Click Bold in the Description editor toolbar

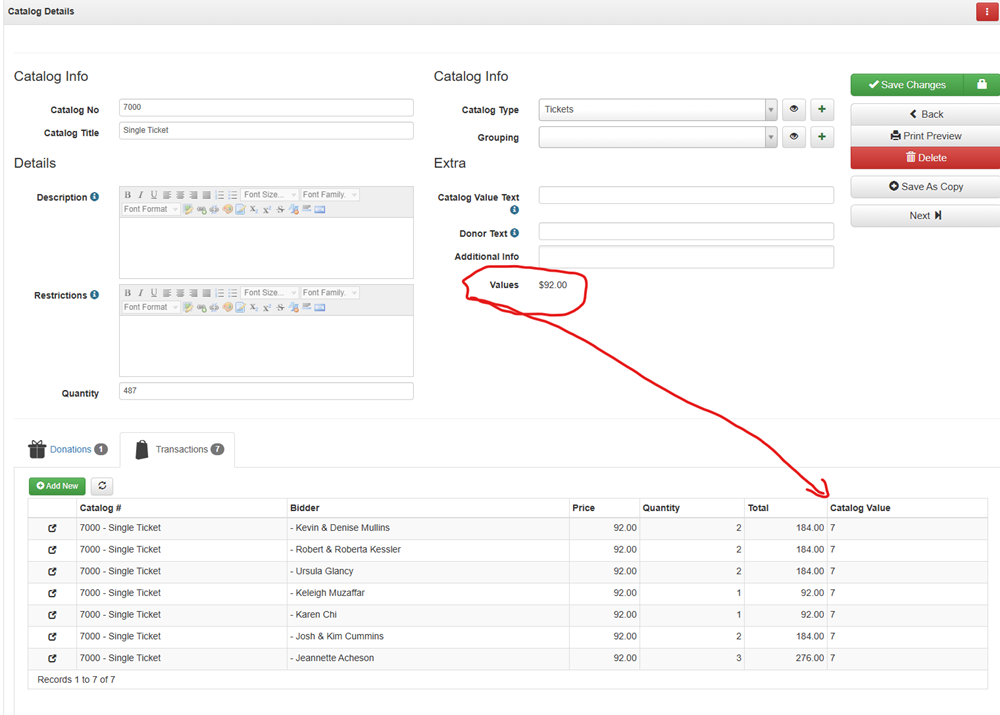point(128,195)
